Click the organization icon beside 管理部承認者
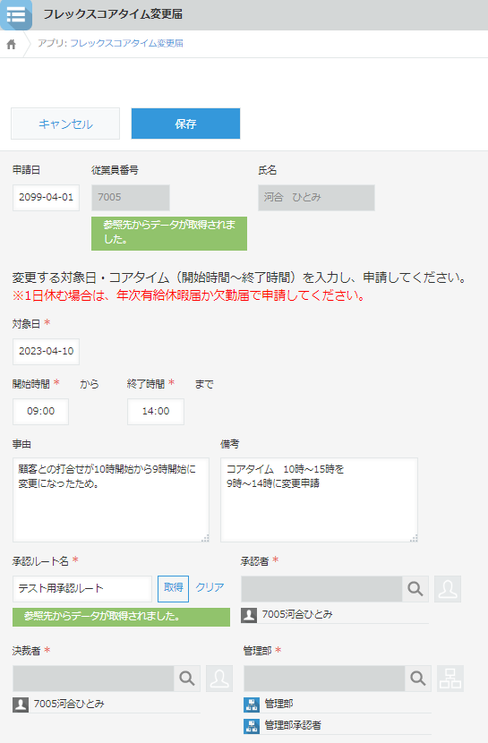This screenshot has width=488, height=743. coord(252,726)
